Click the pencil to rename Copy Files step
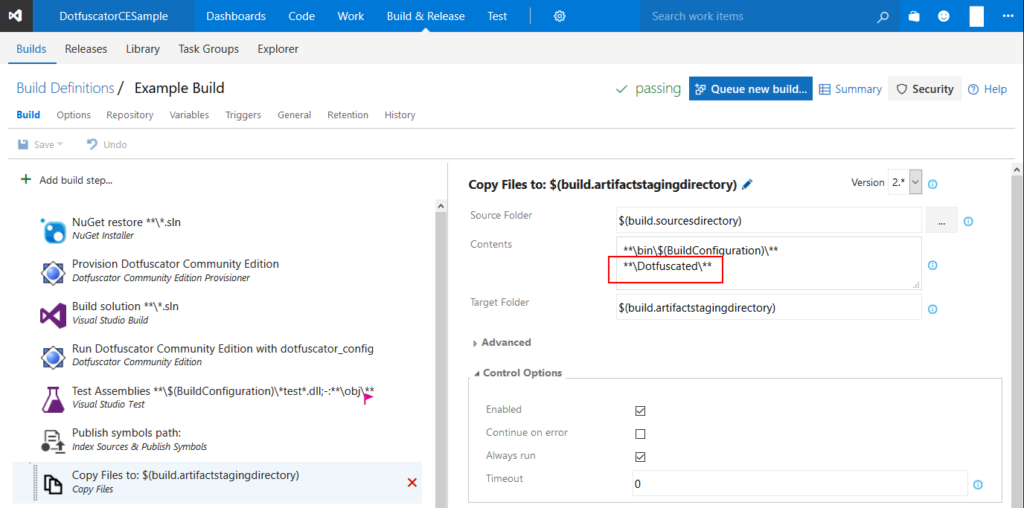The width and height of the screenshot is (1024, 508). 747,185
